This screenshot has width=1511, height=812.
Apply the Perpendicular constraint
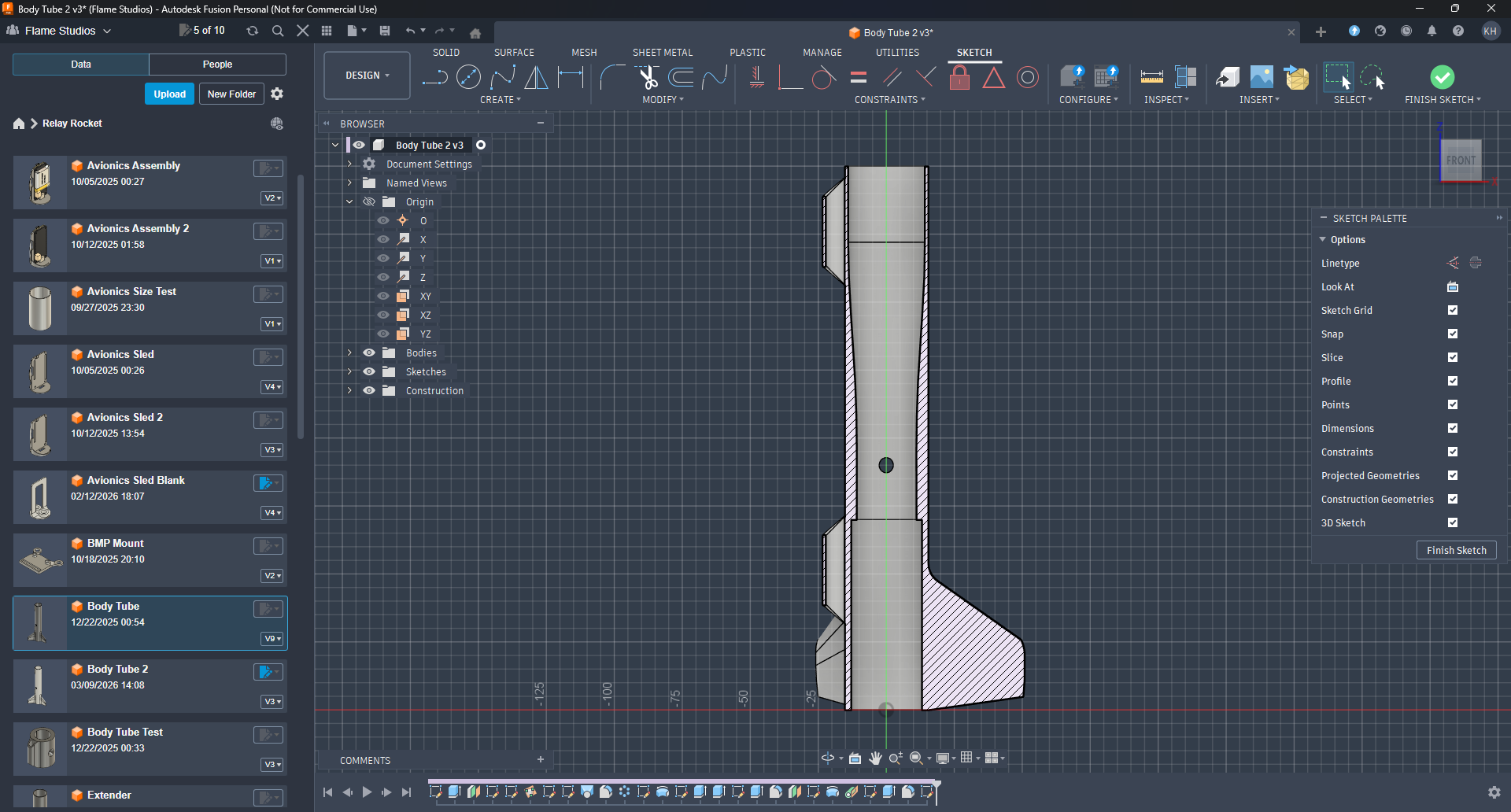click(x=926, y=77)
